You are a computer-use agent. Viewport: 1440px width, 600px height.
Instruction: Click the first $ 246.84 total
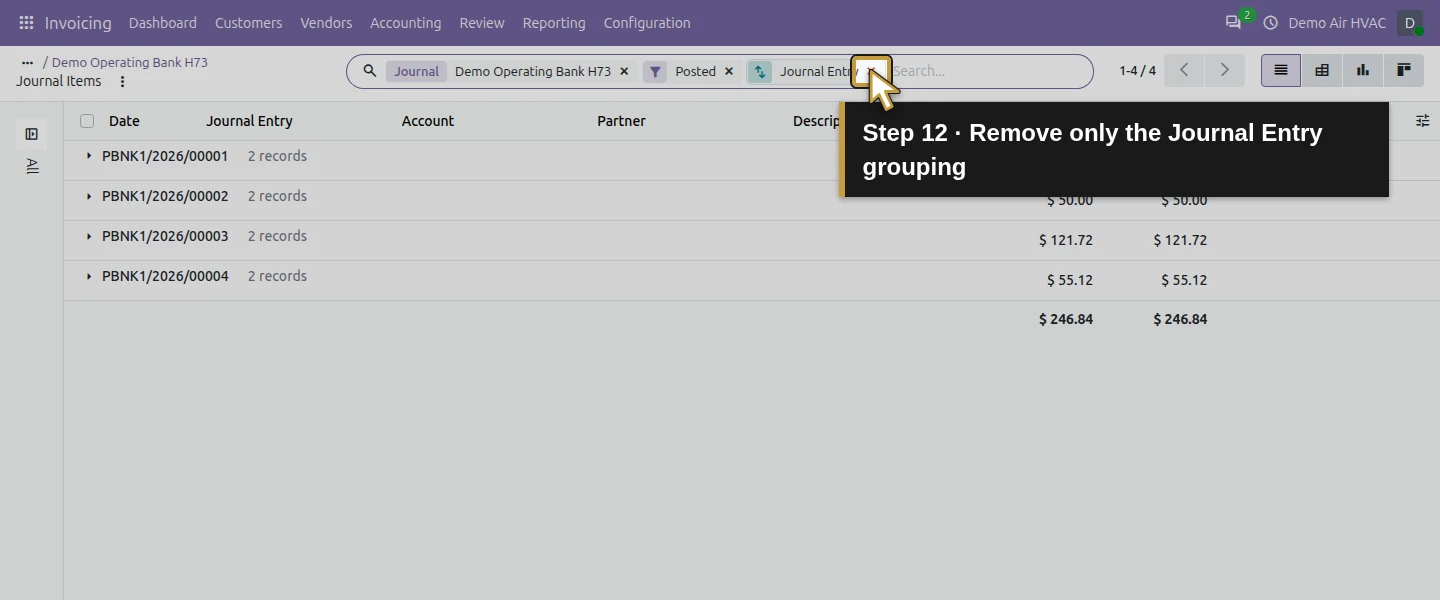click(1066, 319)
